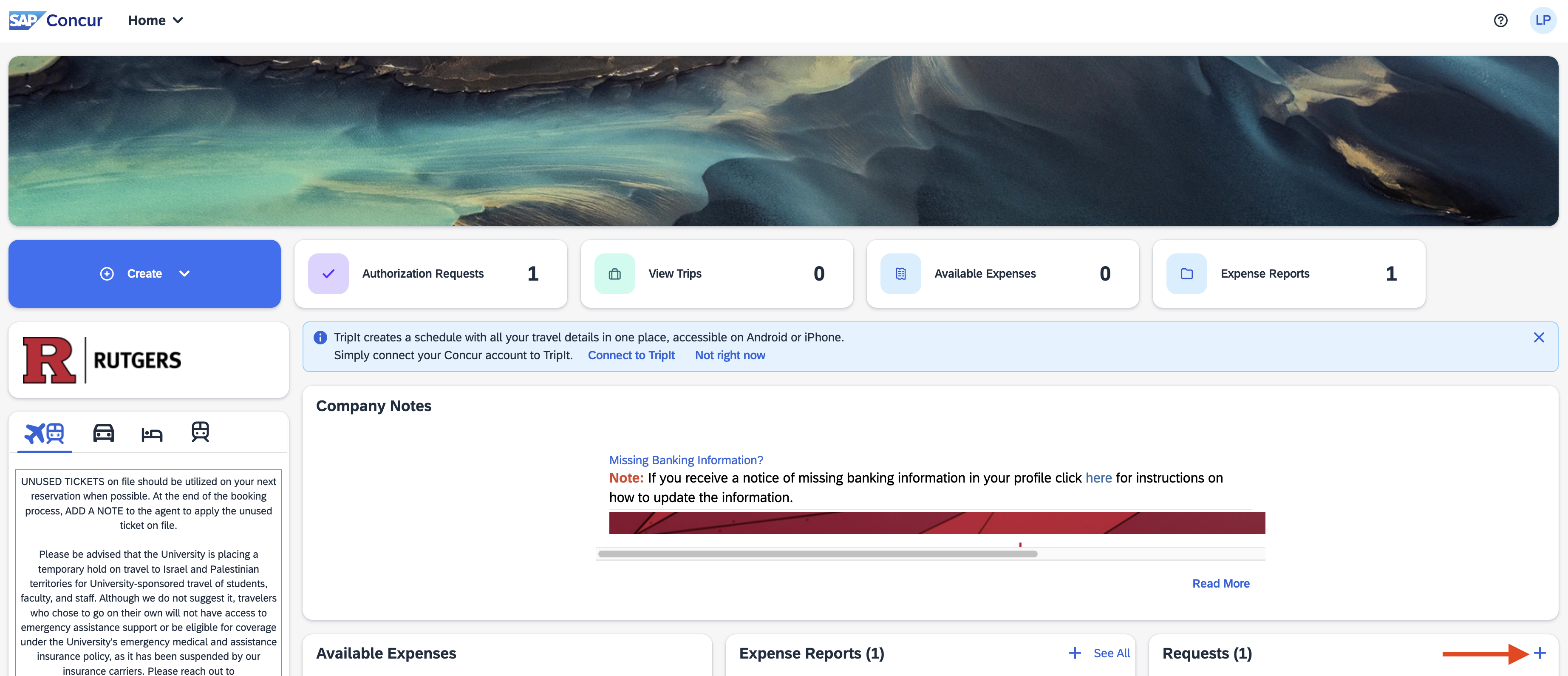1568x676 pixels.
Task: Select the car rental search tab
Action: click(104, 433)
